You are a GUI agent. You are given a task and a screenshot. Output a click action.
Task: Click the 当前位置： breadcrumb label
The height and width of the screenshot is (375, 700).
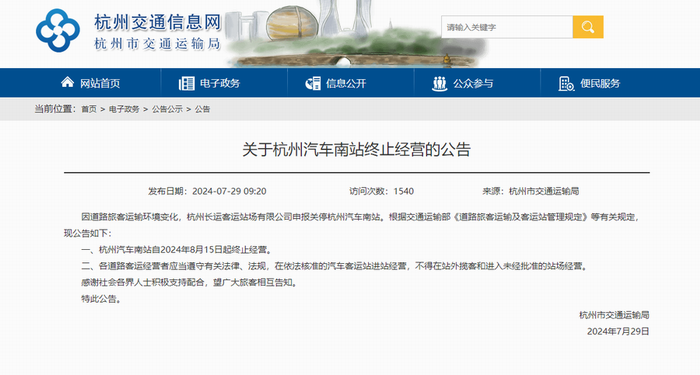55,109
